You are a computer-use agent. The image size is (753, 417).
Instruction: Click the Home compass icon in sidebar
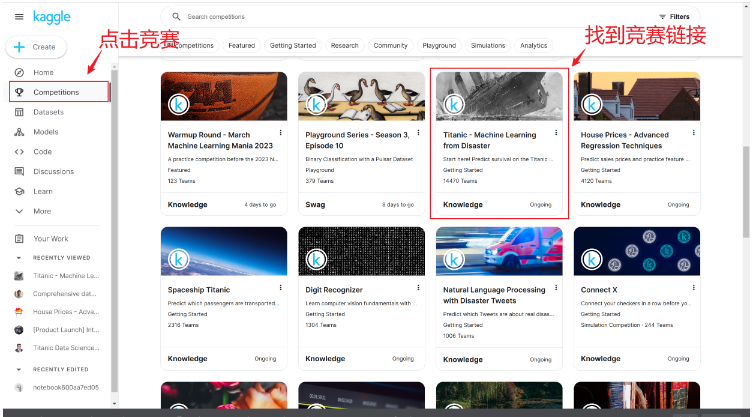pyautogui.click(x=19, y=73)
